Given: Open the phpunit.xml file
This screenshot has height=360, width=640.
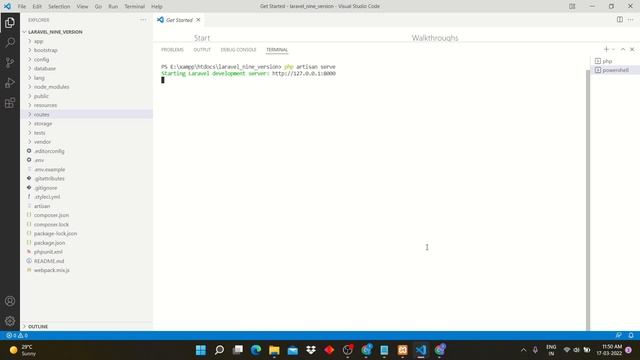Looking at the screenshot, I should (87, 252).
